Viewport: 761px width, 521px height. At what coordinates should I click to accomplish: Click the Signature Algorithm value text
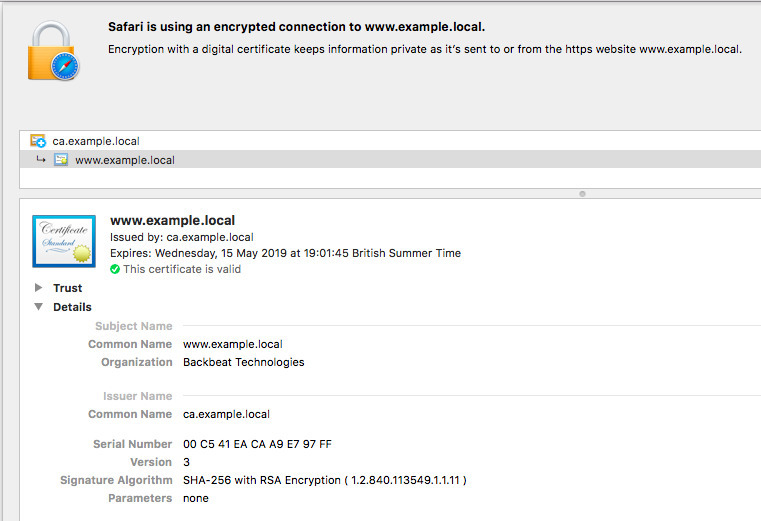pyautogui.click(x=325, y=480)
